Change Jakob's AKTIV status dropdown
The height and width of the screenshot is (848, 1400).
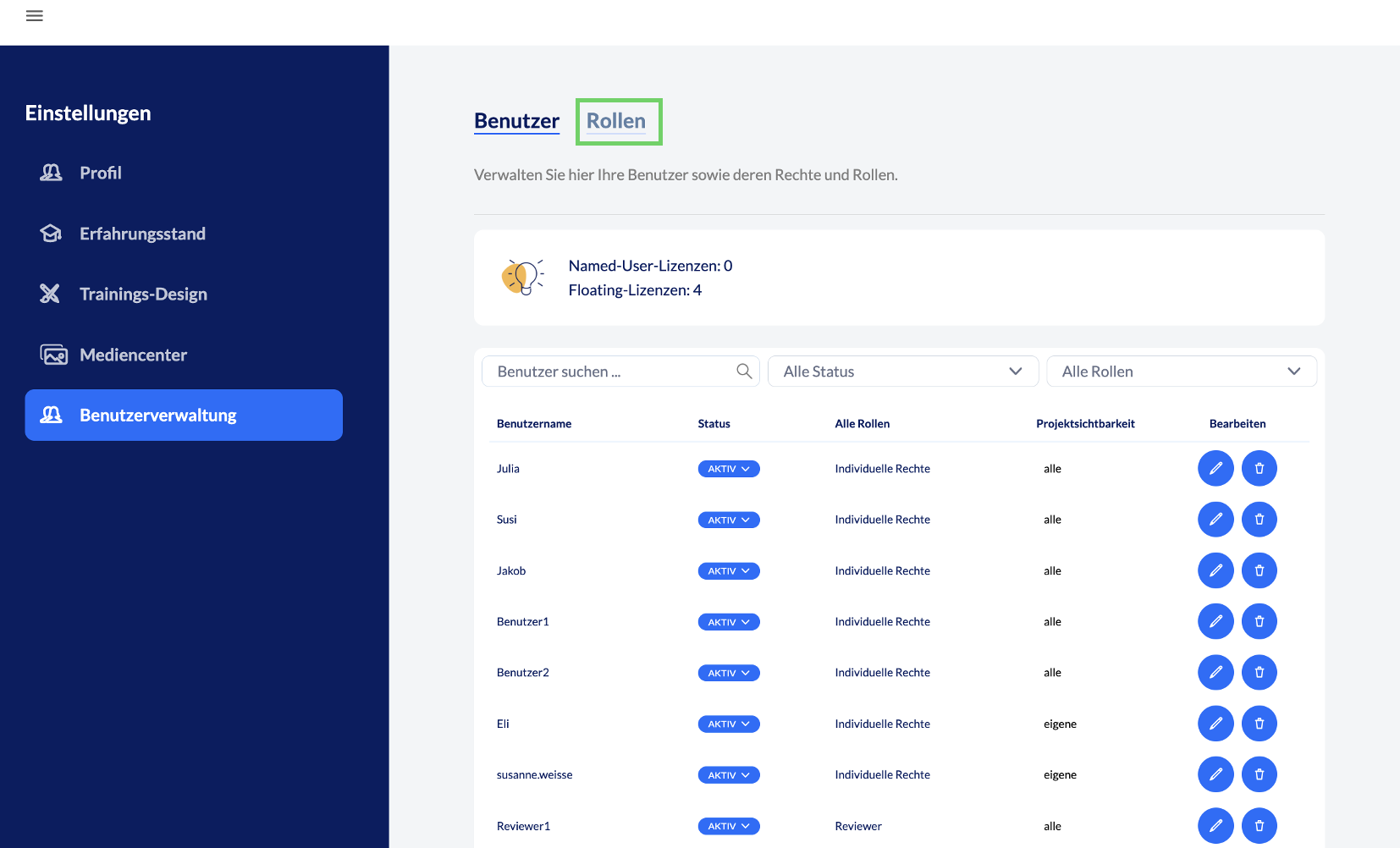[x=729, y=571]
